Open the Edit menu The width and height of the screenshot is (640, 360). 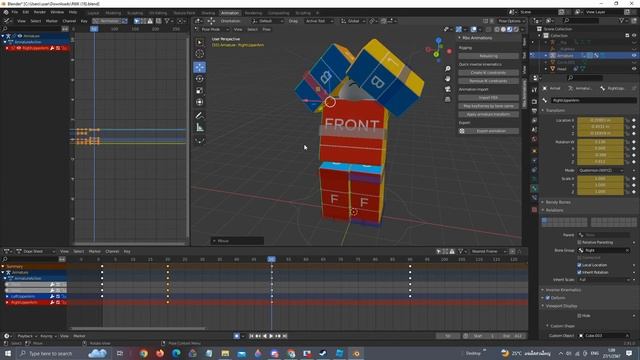[26, 12]
